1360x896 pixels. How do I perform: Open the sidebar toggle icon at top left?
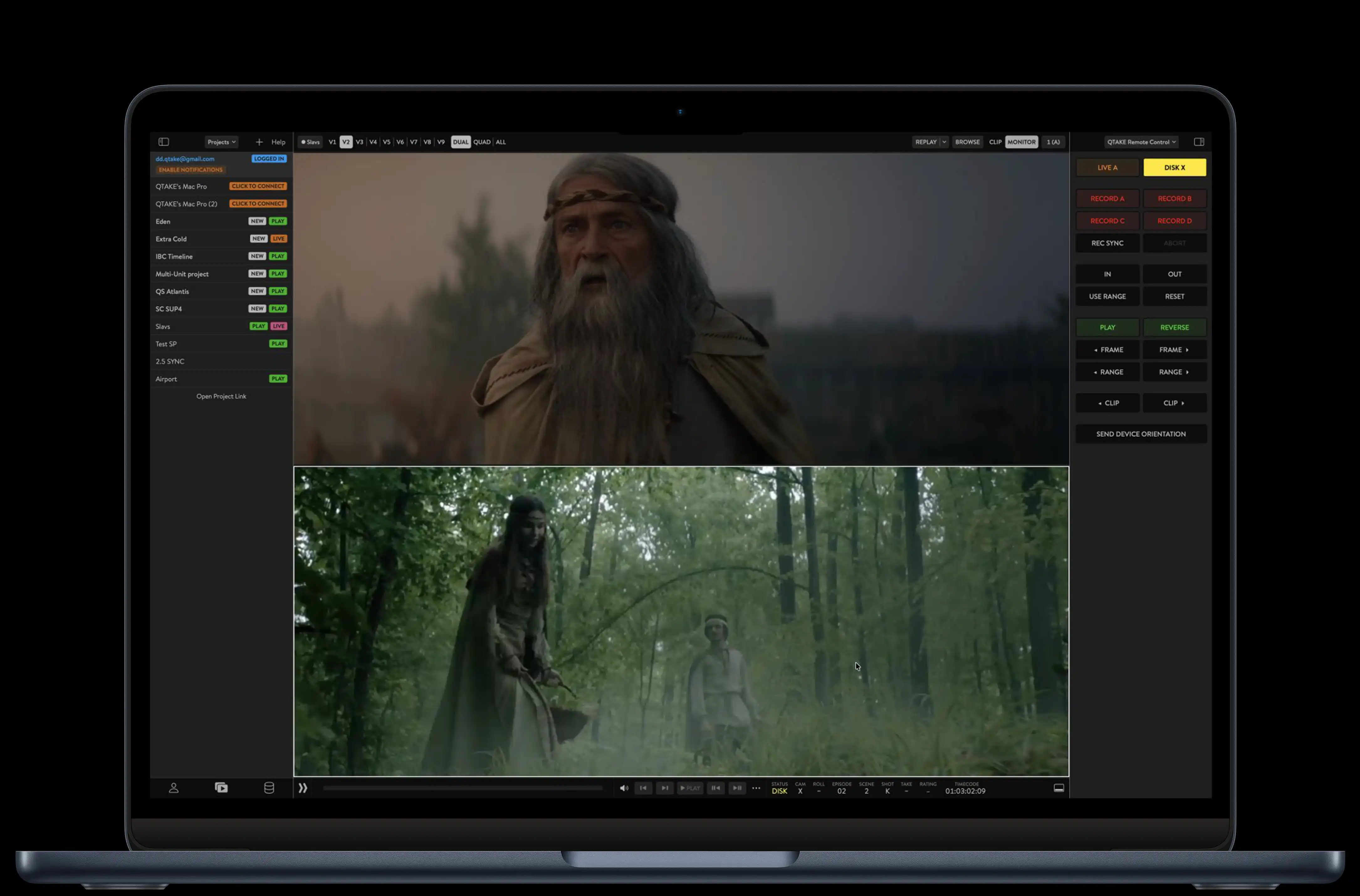(x=164, y=142)
